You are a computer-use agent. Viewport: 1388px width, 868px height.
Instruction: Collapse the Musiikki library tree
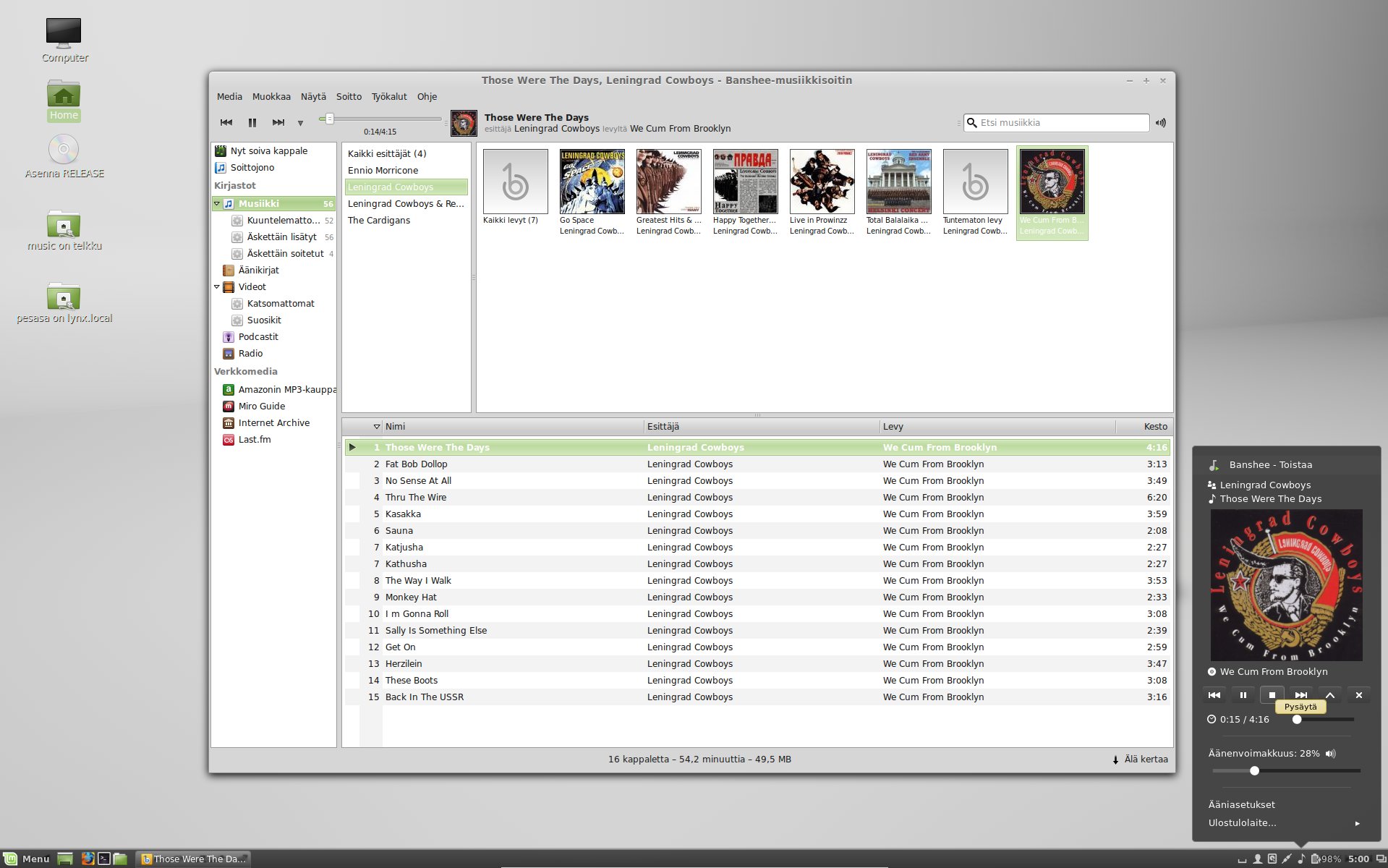click(216, 204)
